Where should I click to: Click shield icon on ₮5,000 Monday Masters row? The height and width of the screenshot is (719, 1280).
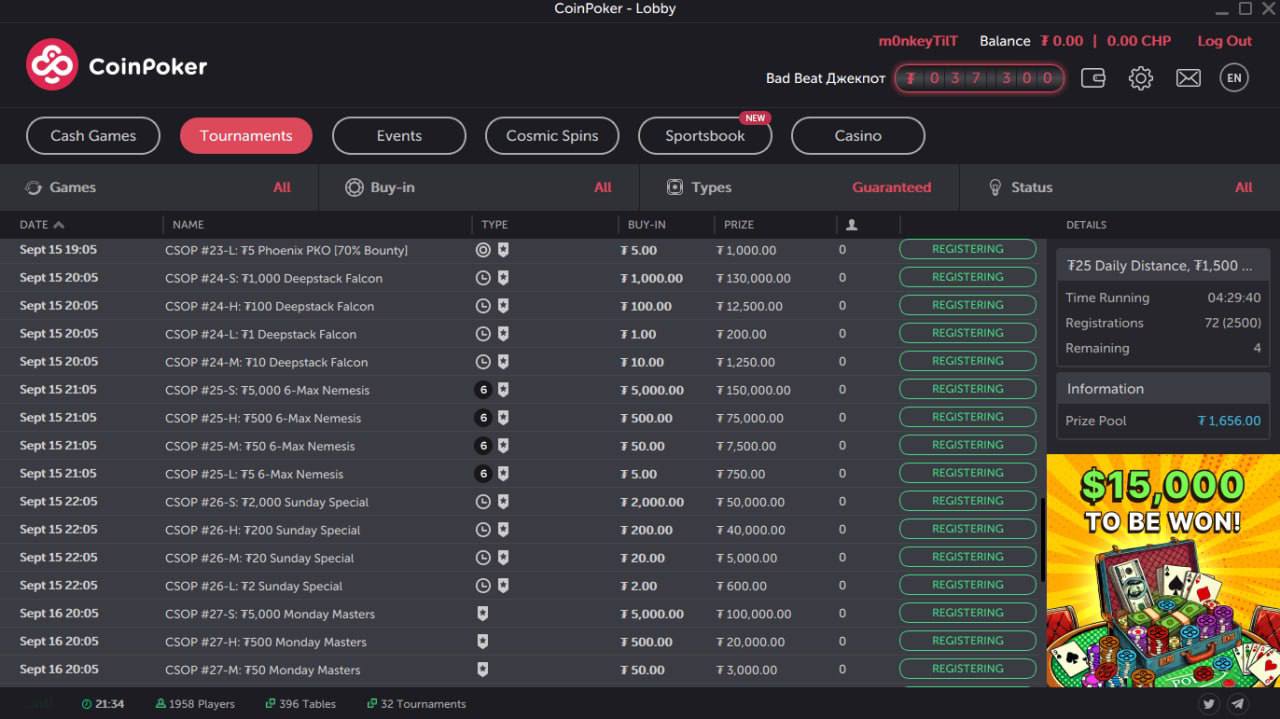pos(483,614)
